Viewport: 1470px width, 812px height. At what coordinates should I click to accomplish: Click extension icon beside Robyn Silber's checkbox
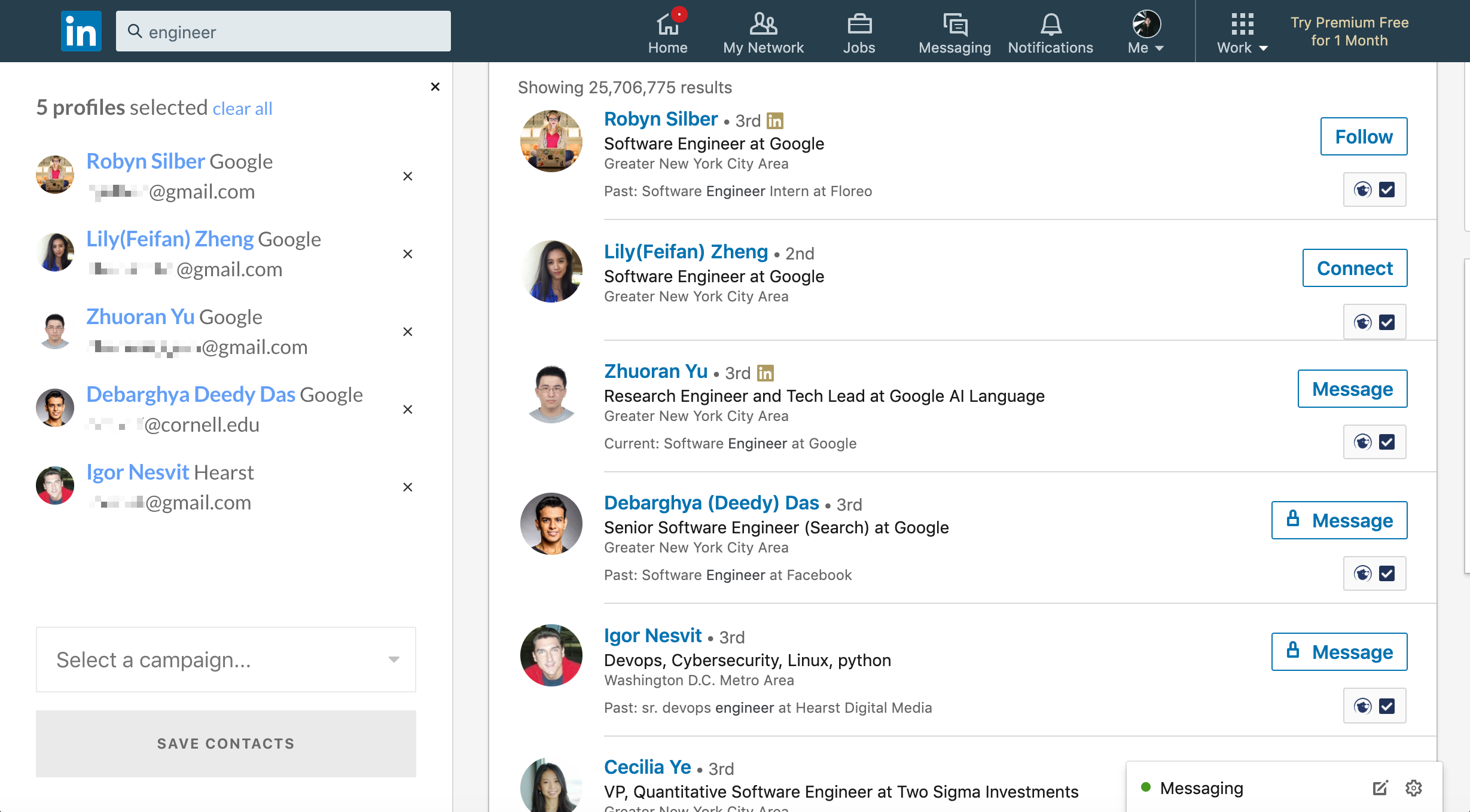pyautogui.click(x=1363, y=190)
